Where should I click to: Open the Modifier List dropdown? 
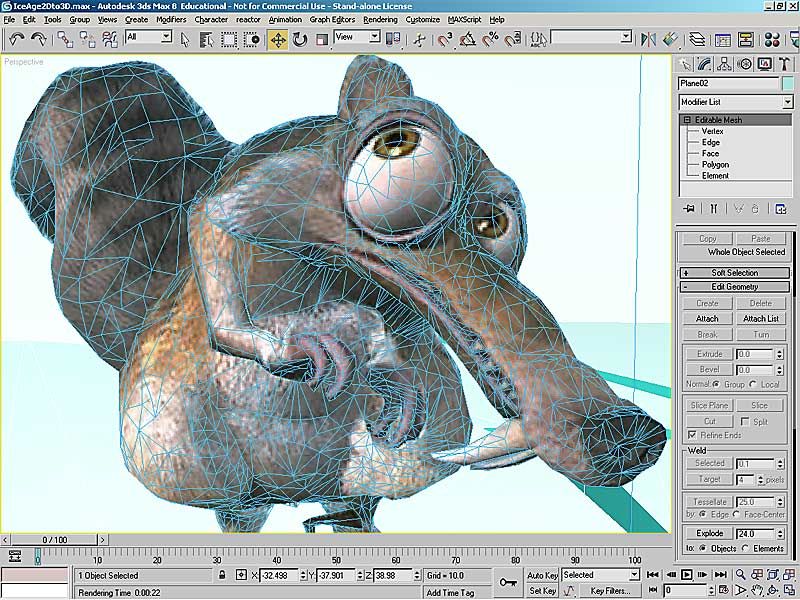pyautogui.click(x=736, y=102)
